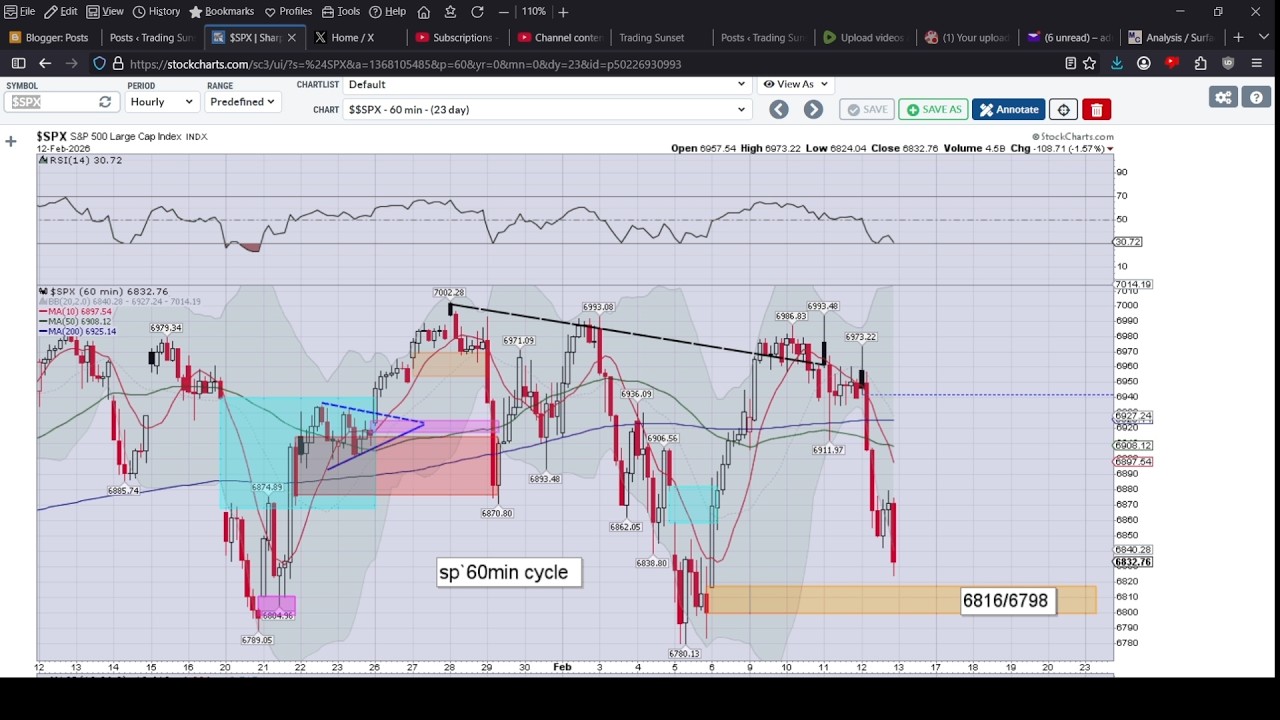
Task: Switch to the Upload videos tab
Action: coord(864,38)
